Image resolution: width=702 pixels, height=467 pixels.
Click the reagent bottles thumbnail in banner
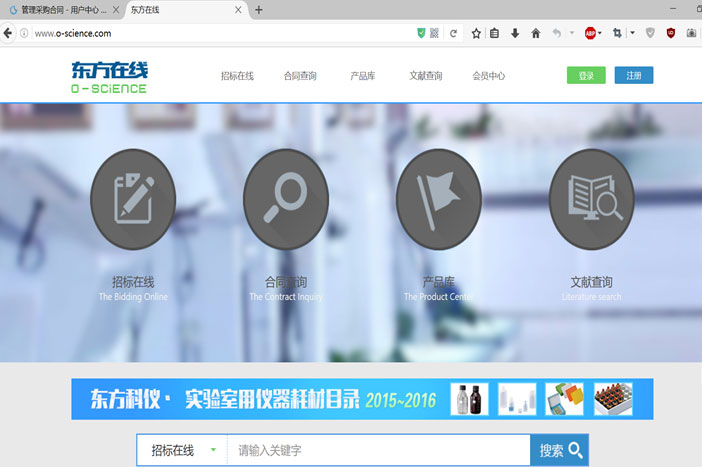tap(469, 399)
